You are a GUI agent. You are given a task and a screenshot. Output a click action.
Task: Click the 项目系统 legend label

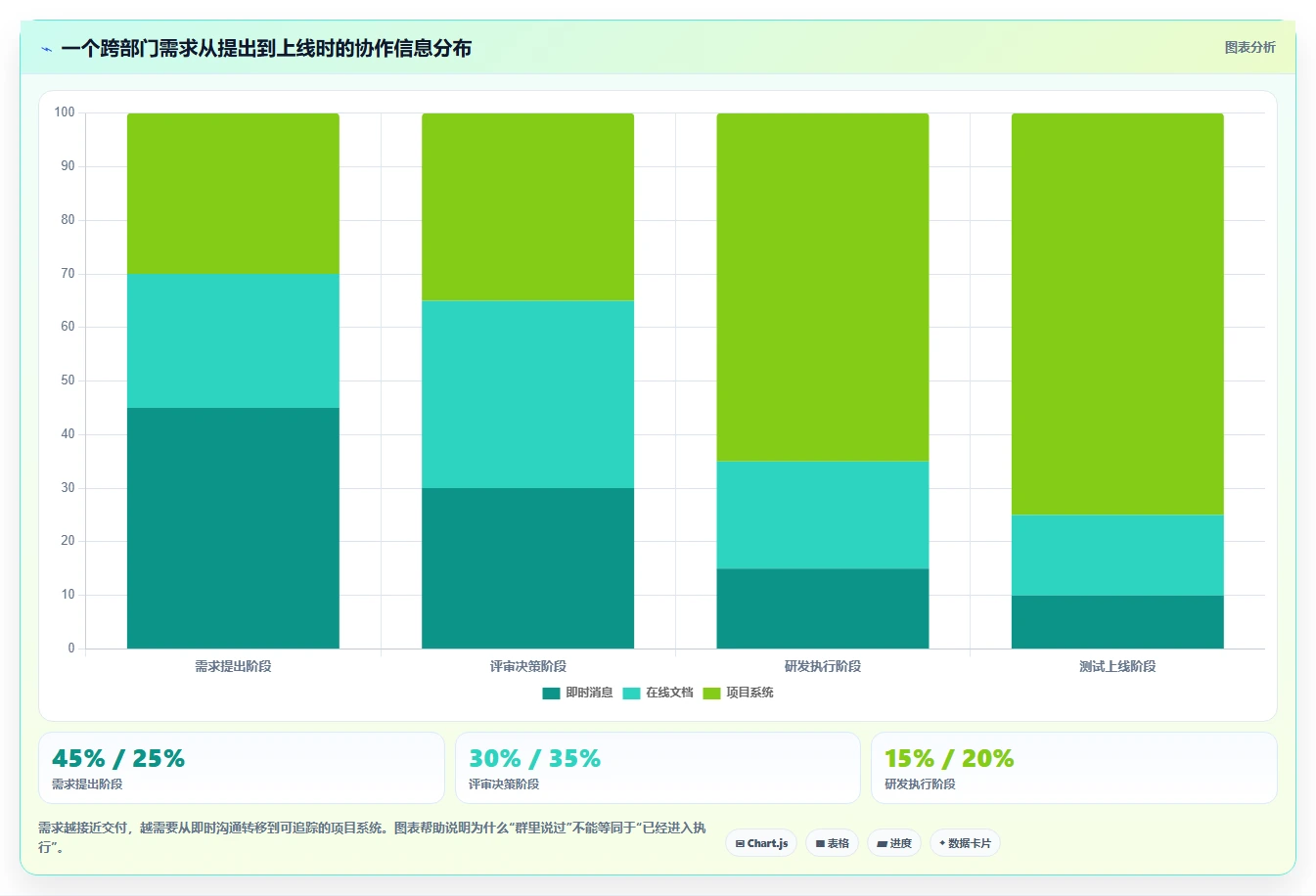point(749,693)
